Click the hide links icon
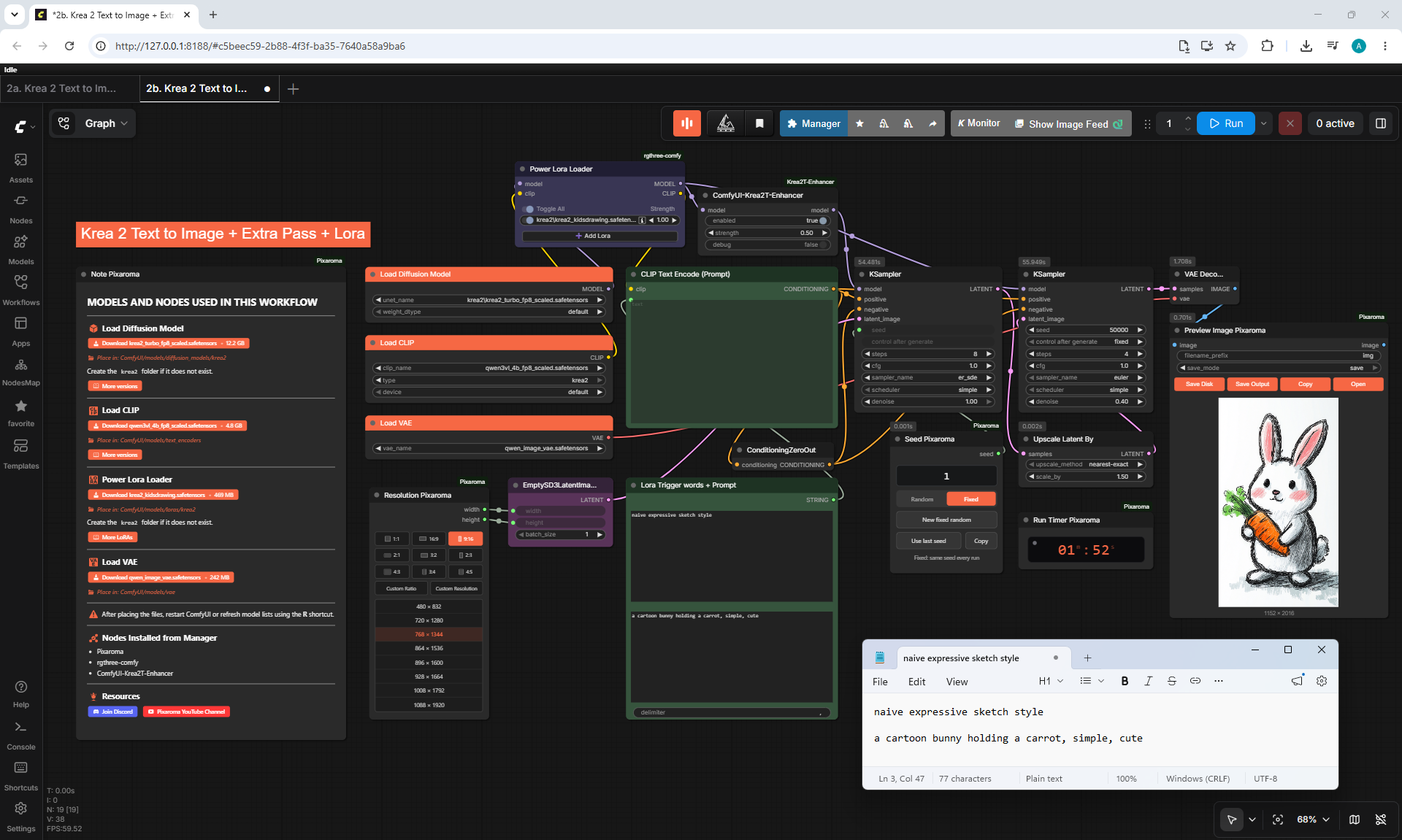Viewport: 1402px width, 840px height. click(x=1381, y=820)
